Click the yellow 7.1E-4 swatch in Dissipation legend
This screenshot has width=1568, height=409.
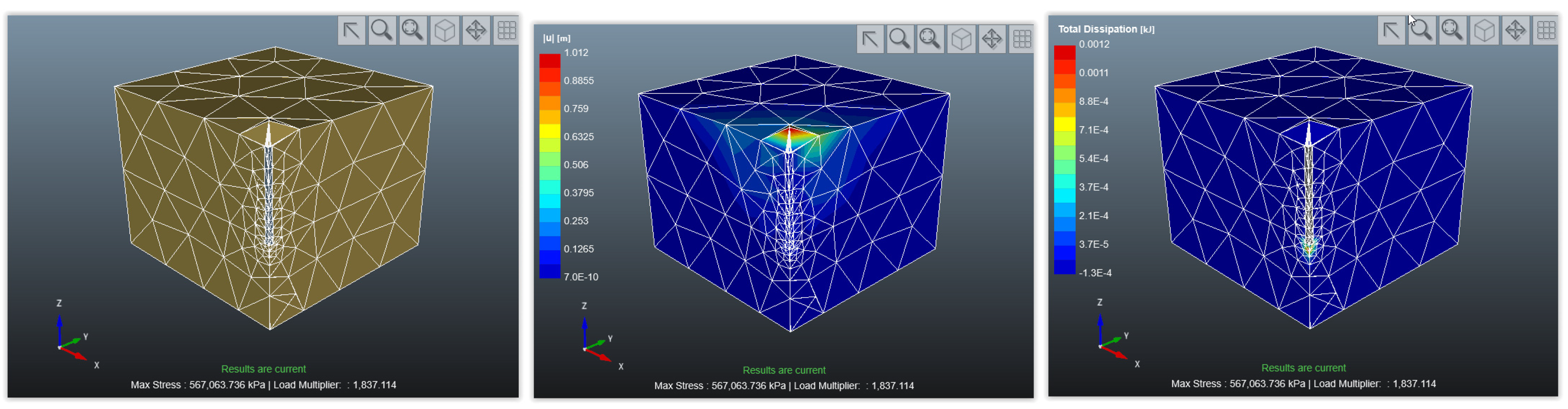point(1065,123)
